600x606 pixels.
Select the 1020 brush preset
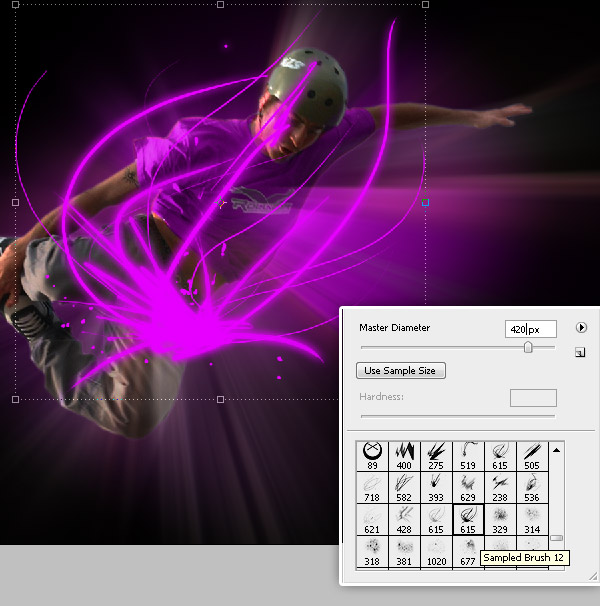(436, 552)
